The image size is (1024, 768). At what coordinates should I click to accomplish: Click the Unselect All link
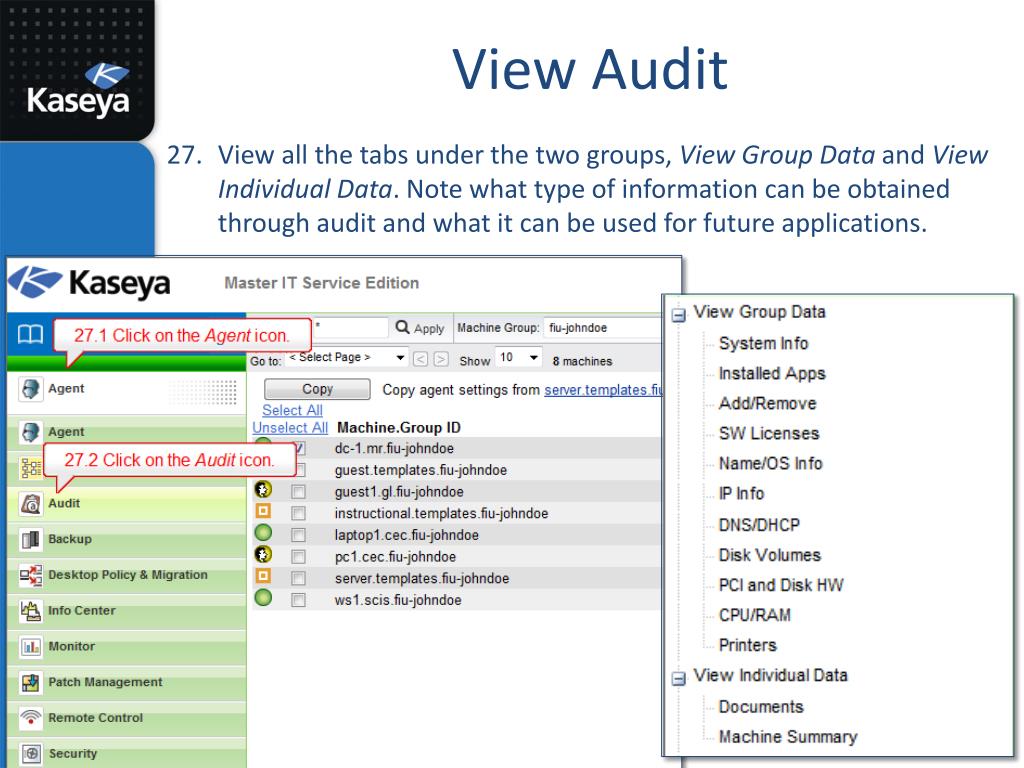(290, 428)
